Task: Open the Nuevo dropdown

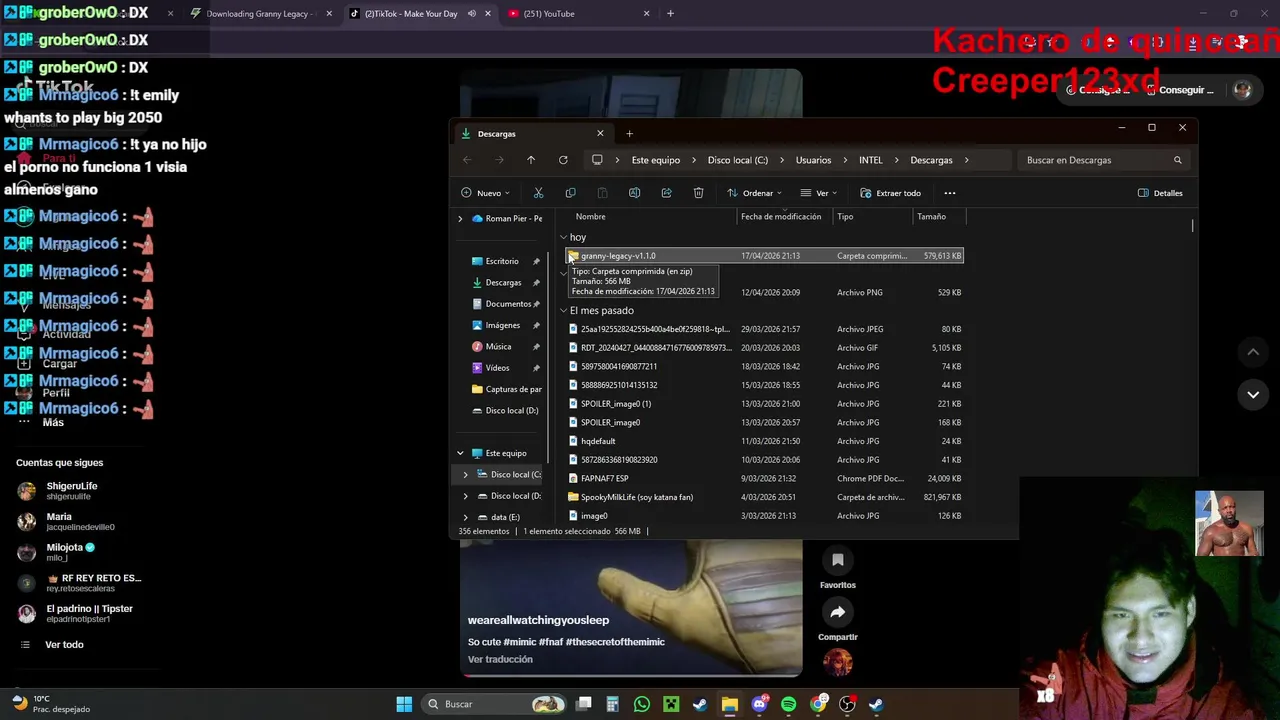Action: (486, 193)
